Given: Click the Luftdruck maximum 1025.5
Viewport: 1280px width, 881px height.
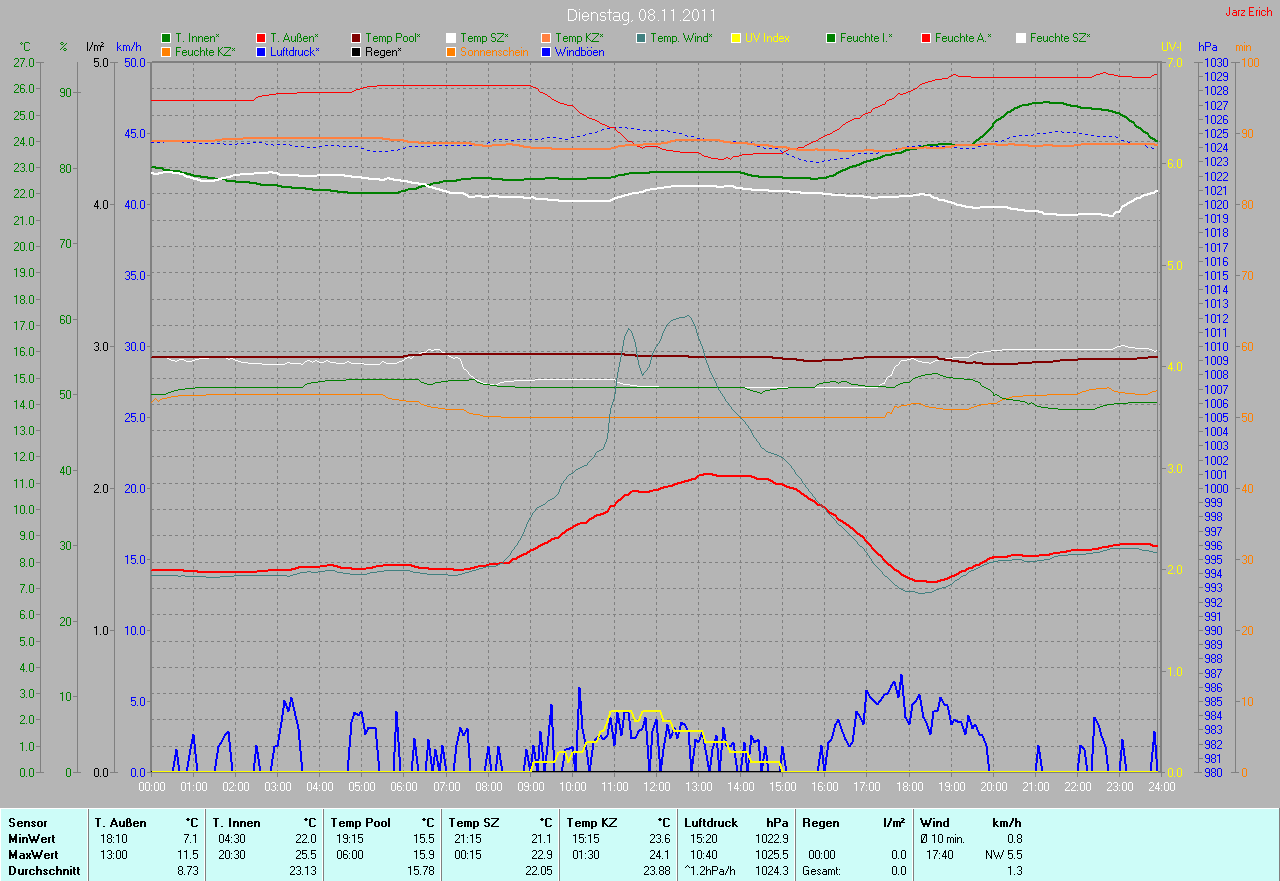Looking at the screenshot, I should click(x=772, y=855).
